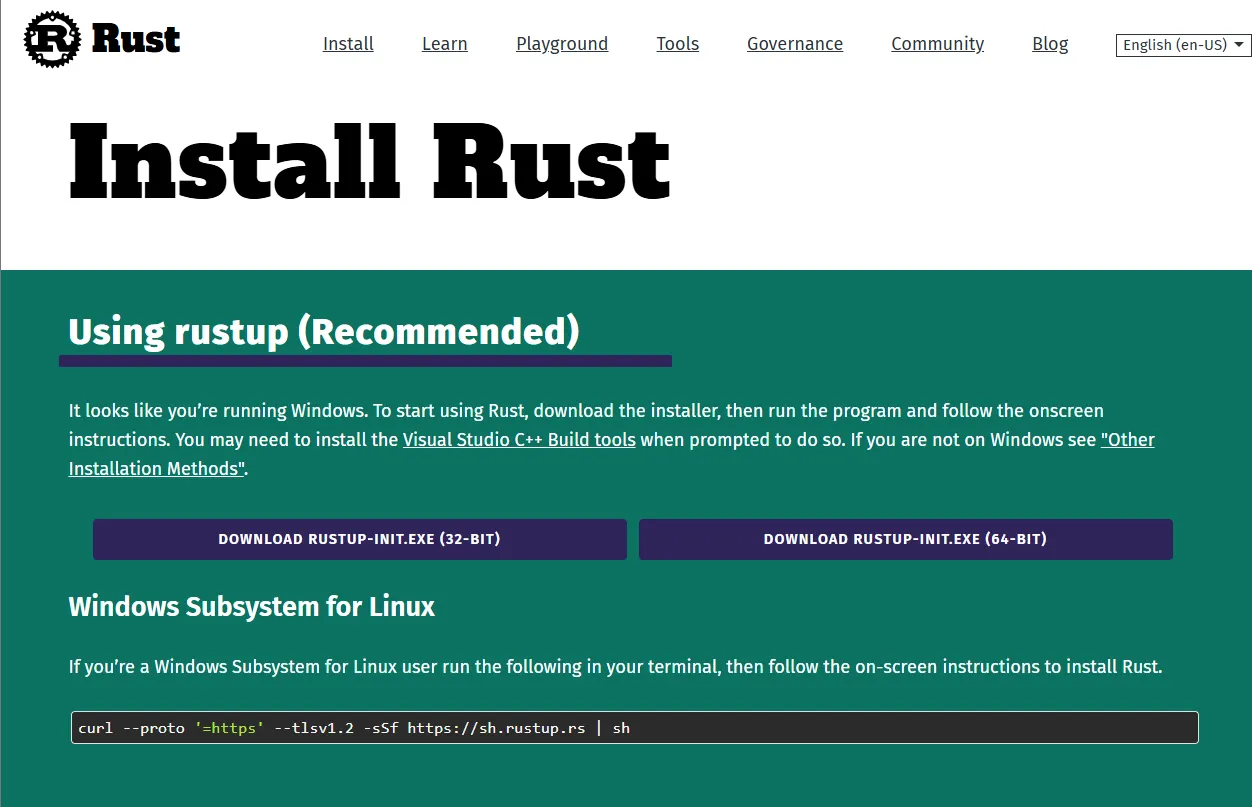Click the paragraph starting "If you're a Windows Subsystem"
1252x807 pixels.
click(x=616, y=667)
